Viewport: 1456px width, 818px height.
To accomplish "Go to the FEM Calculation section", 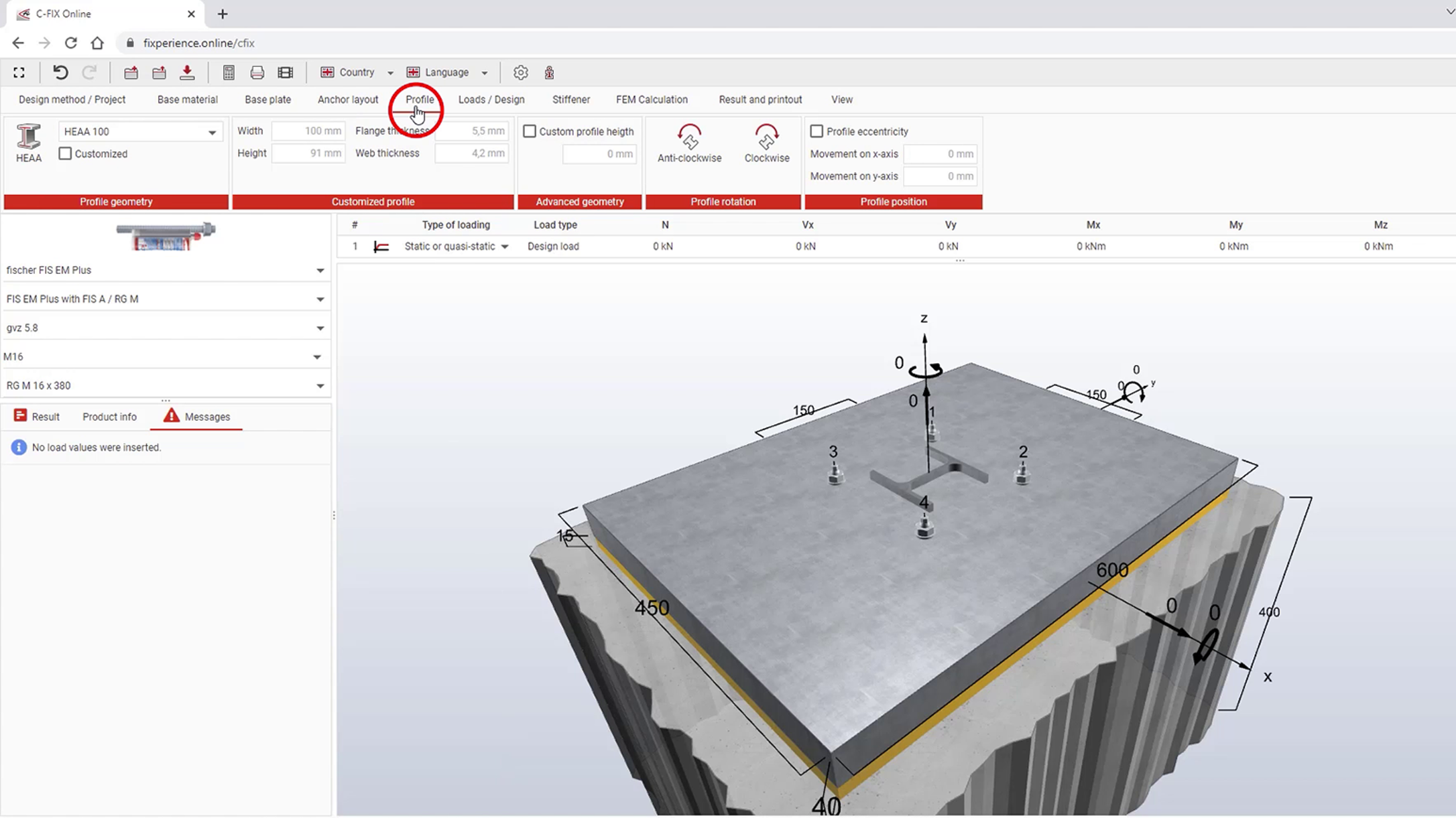I will click(x=651, y=99).
